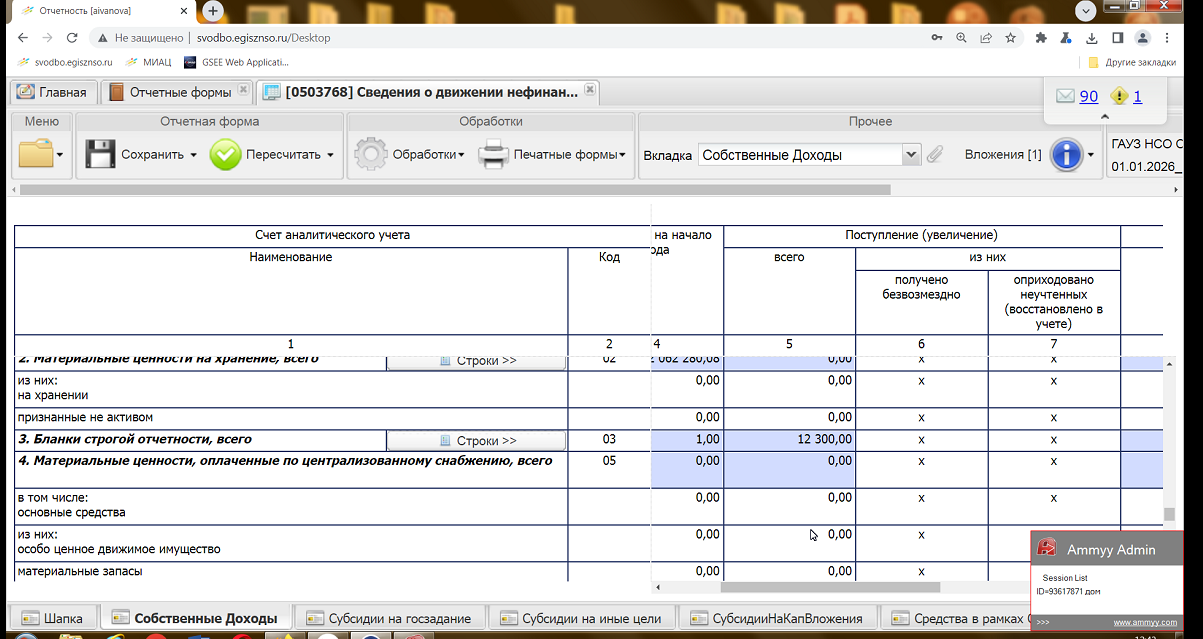Click the zoom magnifier icon in address bar
The height and width of the screenshot is (639, 1203).
(961, 38)
